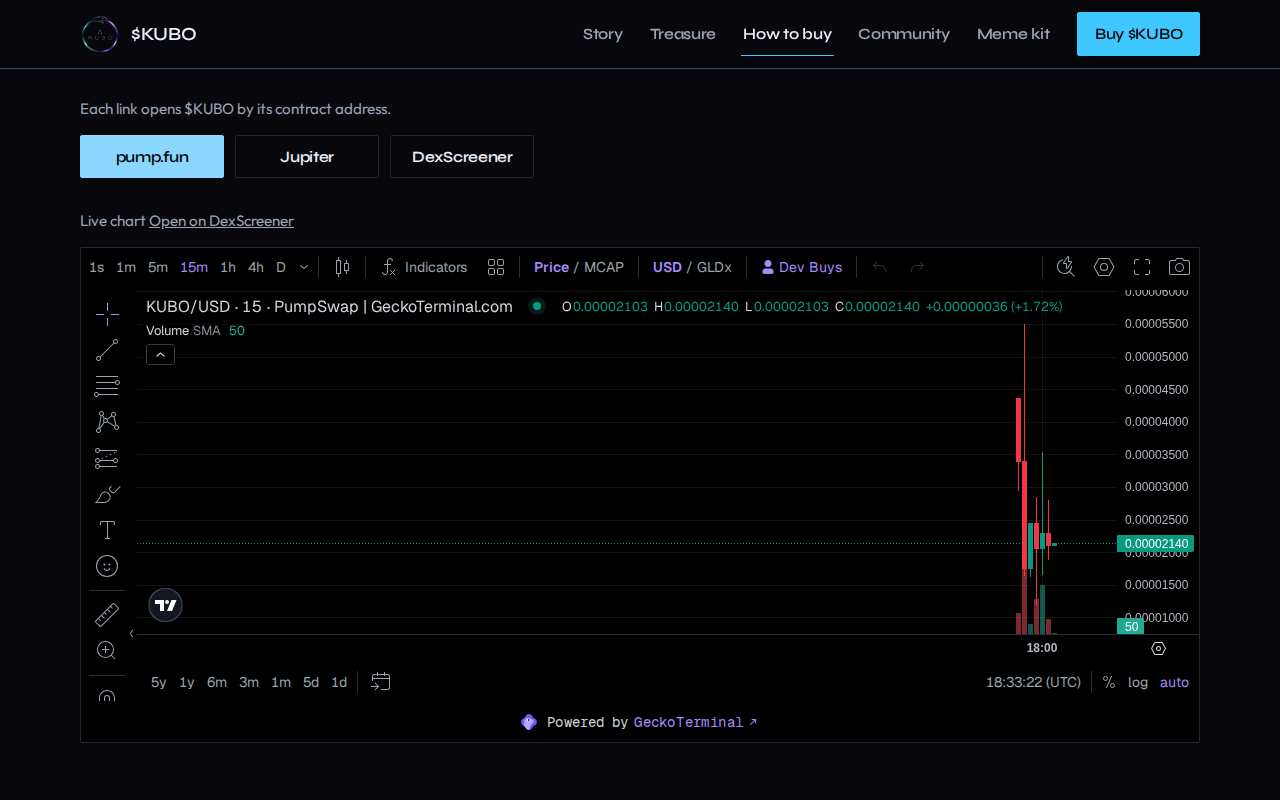Viewport: 1280px width, 800px height.
Task: Set chart interval to 1h
Action: click(x=228, y=267)
